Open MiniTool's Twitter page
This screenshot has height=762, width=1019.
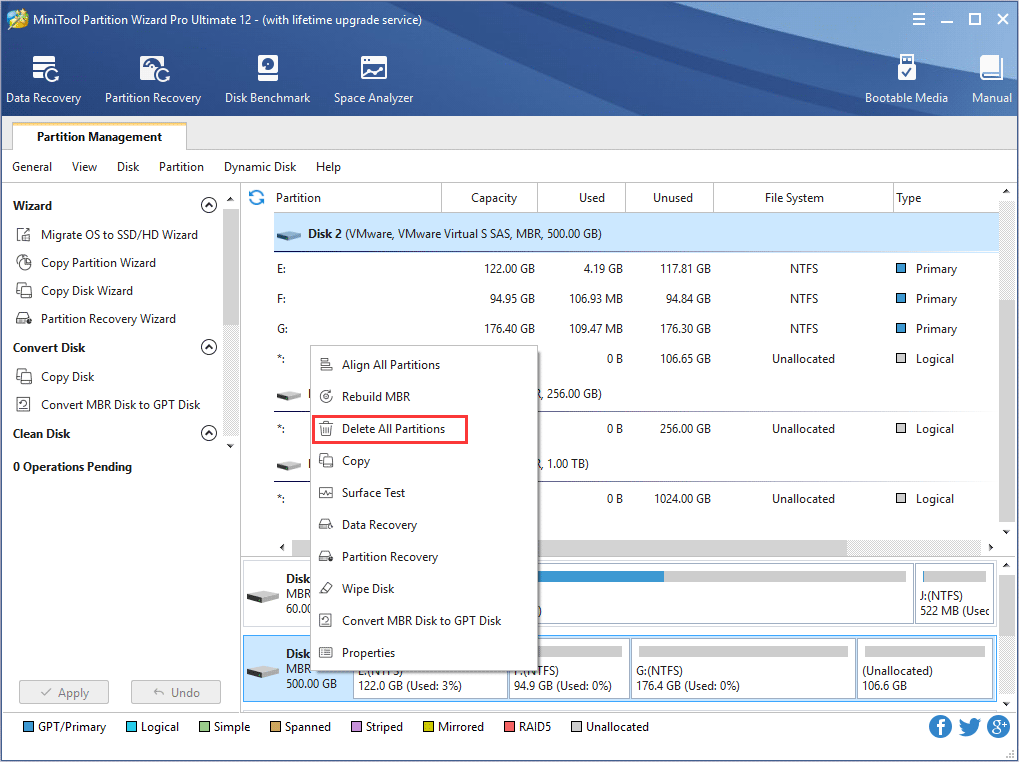[968, 726]
